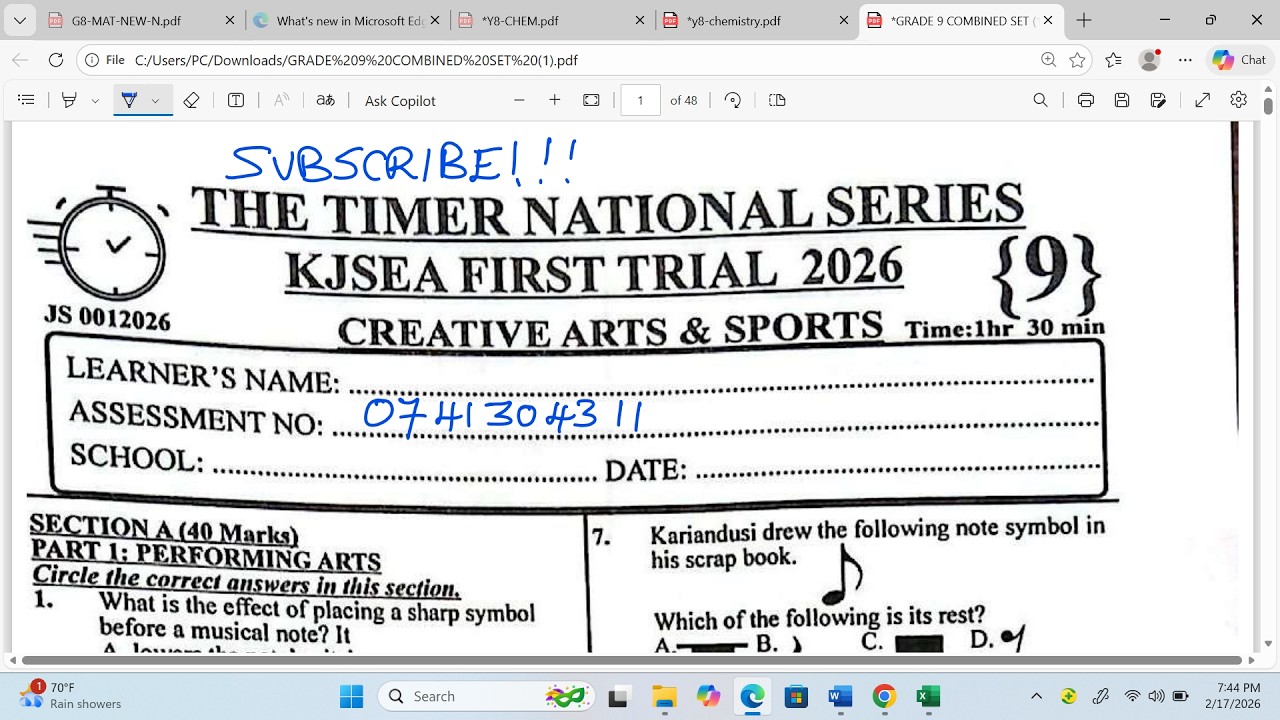Show hidden system tray icons
The height and width of the screenshot is (720, 1280).
pos(1037,696)
